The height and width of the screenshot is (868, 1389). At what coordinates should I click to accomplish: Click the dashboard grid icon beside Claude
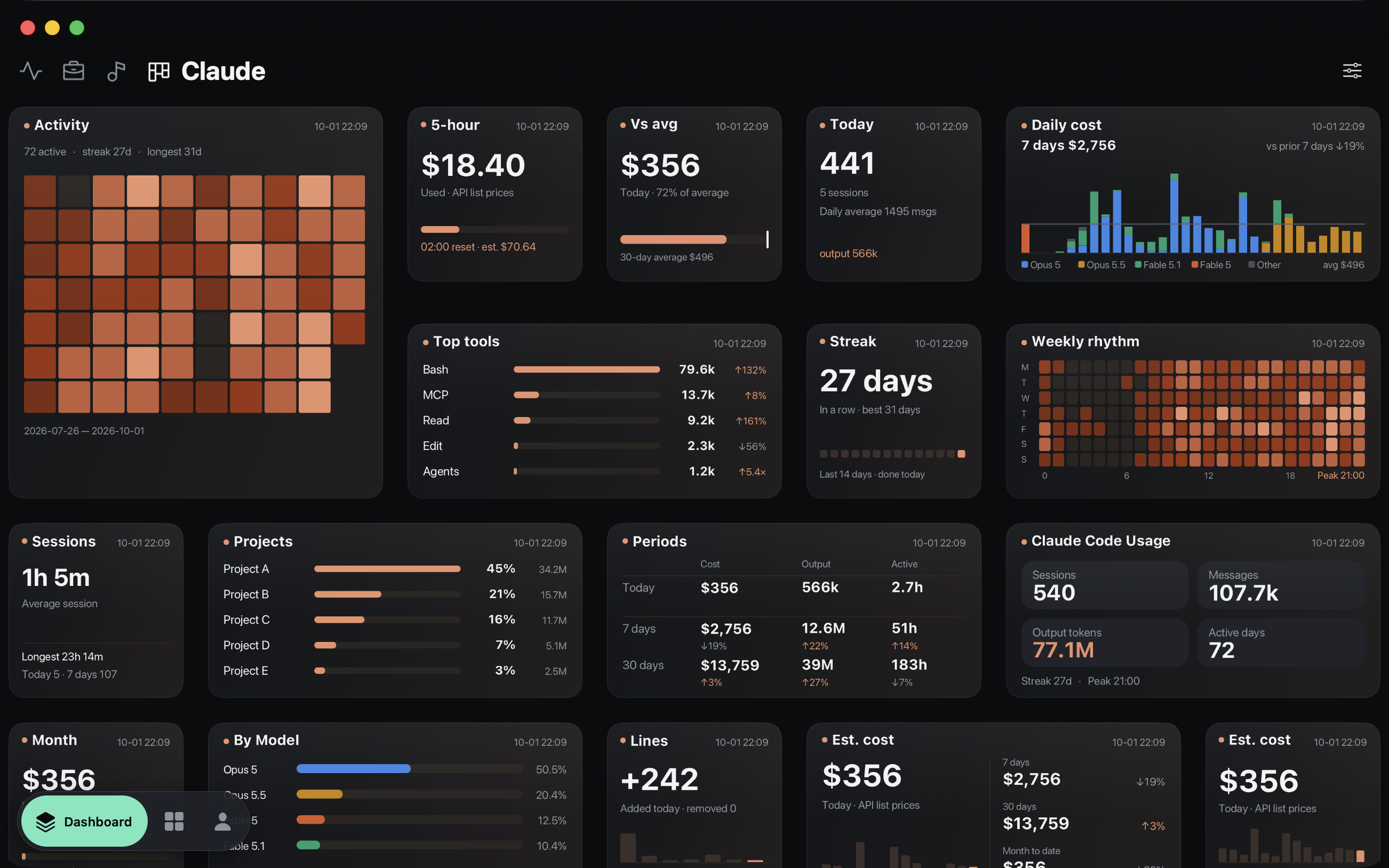tap(159, 71)
